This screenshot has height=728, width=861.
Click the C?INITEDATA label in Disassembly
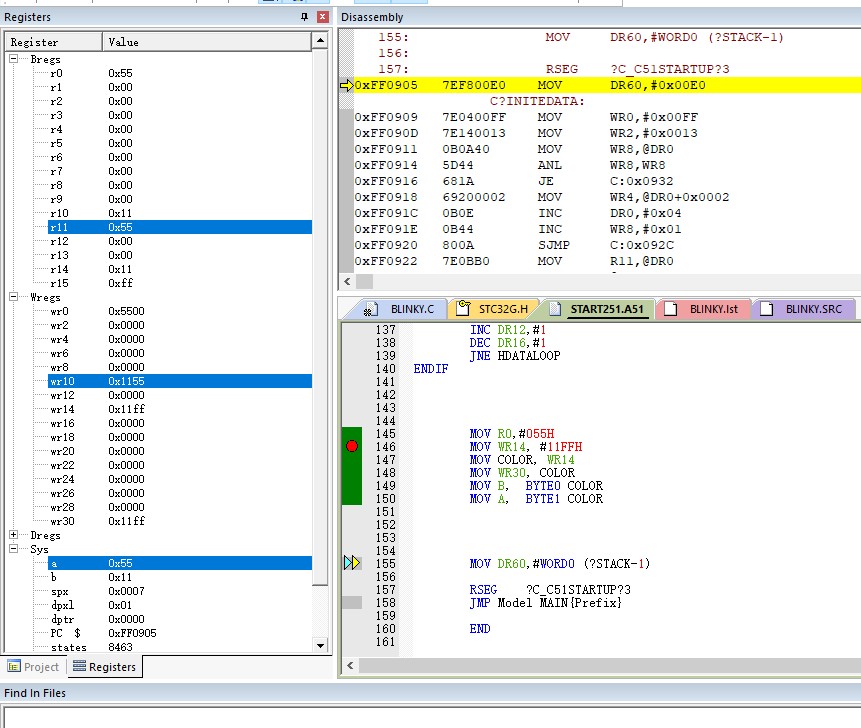click(537, 101)
